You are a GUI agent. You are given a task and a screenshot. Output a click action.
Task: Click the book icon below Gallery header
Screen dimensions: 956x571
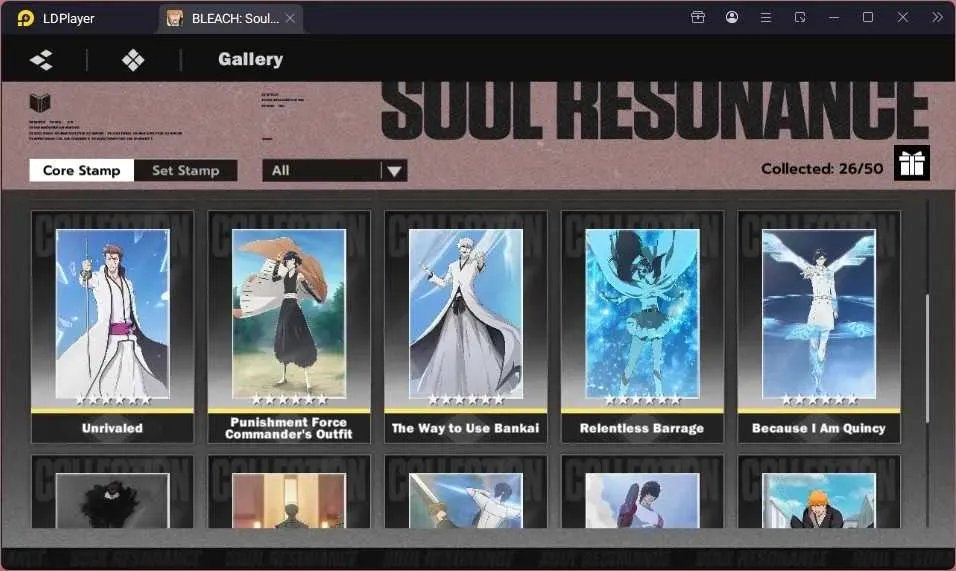tap(40, 102)
